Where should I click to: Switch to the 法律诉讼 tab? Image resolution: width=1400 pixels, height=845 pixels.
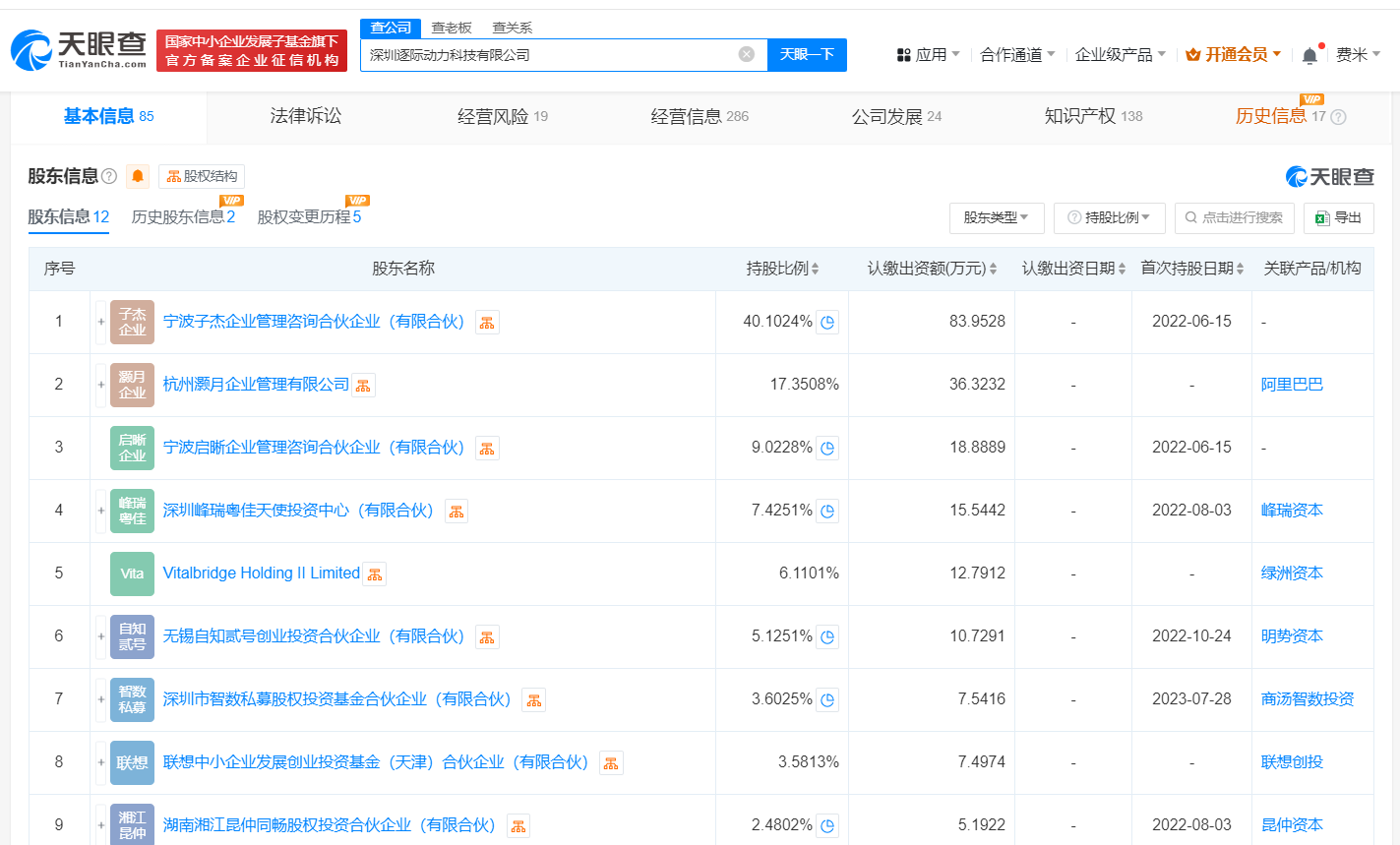[305, 115]
